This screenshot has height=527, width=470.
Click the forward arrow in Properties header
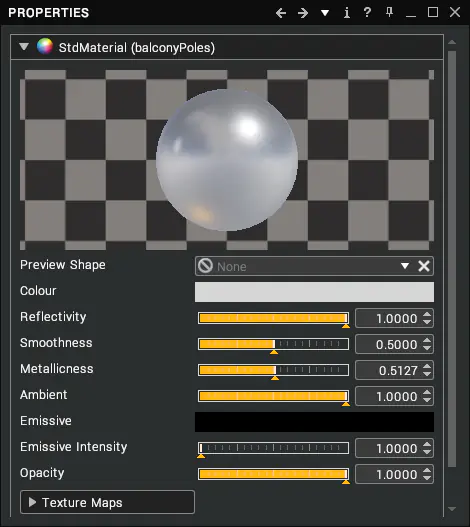tap(303, 13)
